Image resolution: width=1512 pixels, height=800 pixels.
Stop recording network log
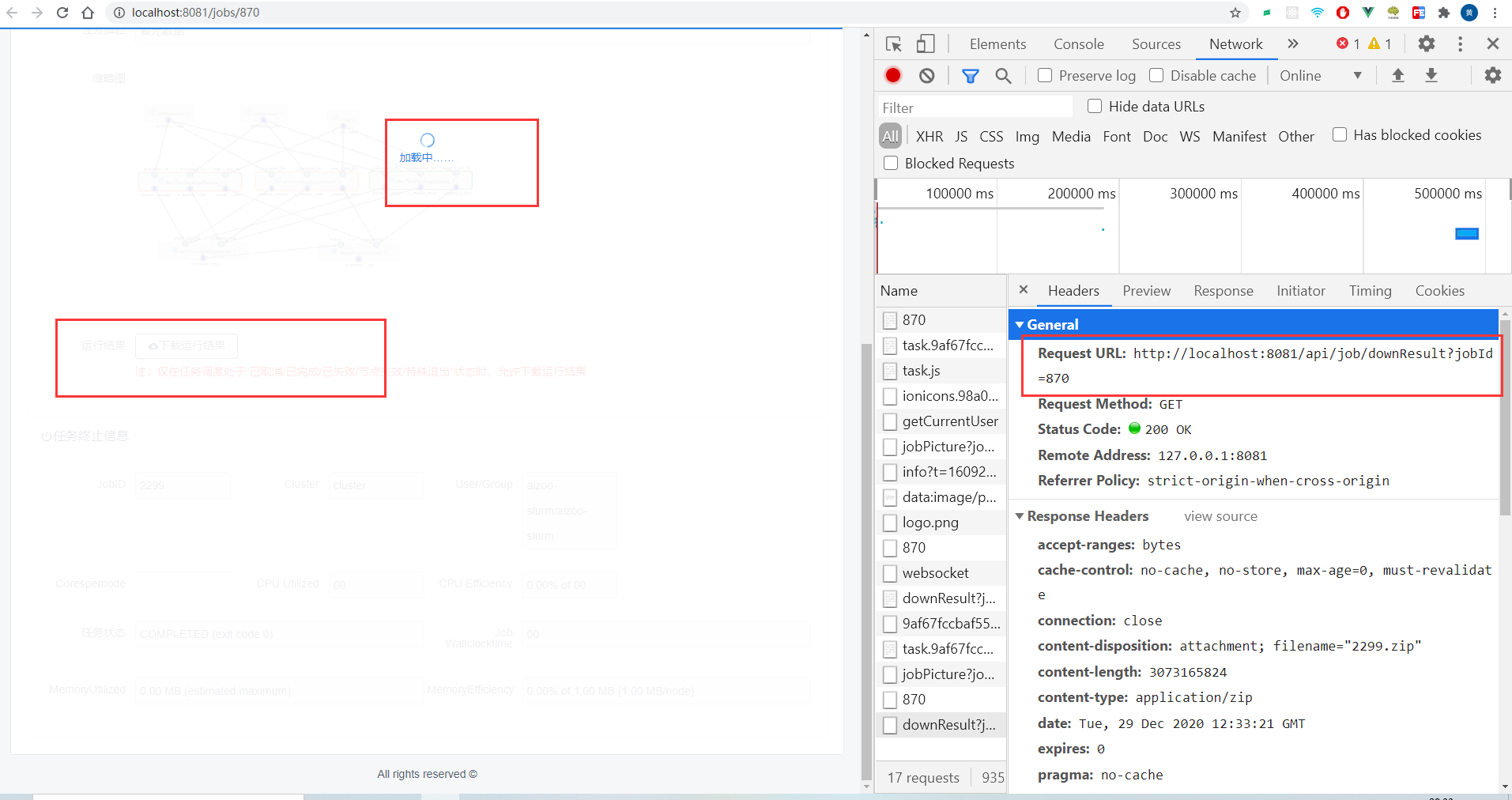892,75
